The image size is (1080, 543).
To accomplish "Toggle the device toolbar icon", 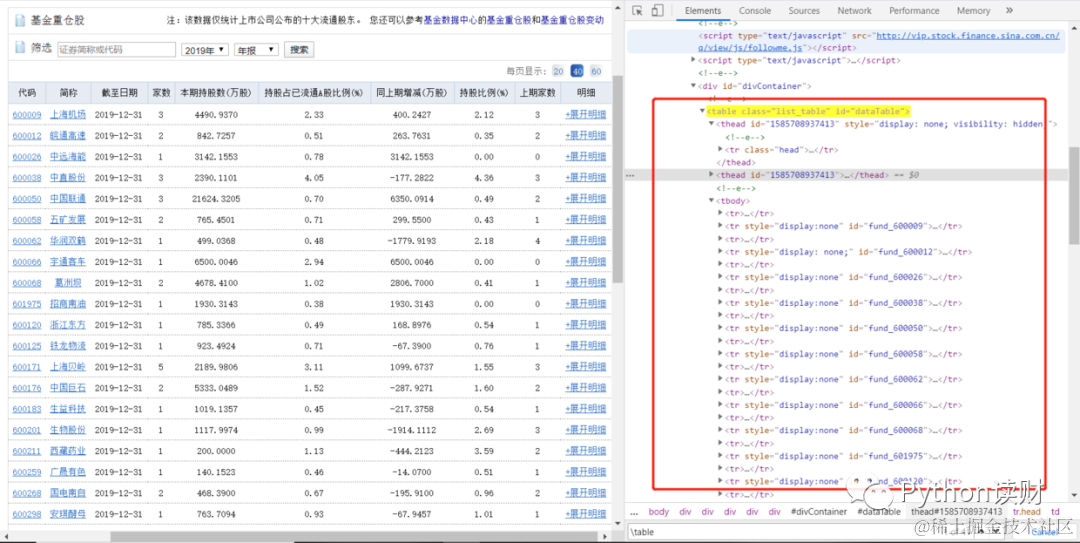I will pyautogui.click(x=657, y=10).
